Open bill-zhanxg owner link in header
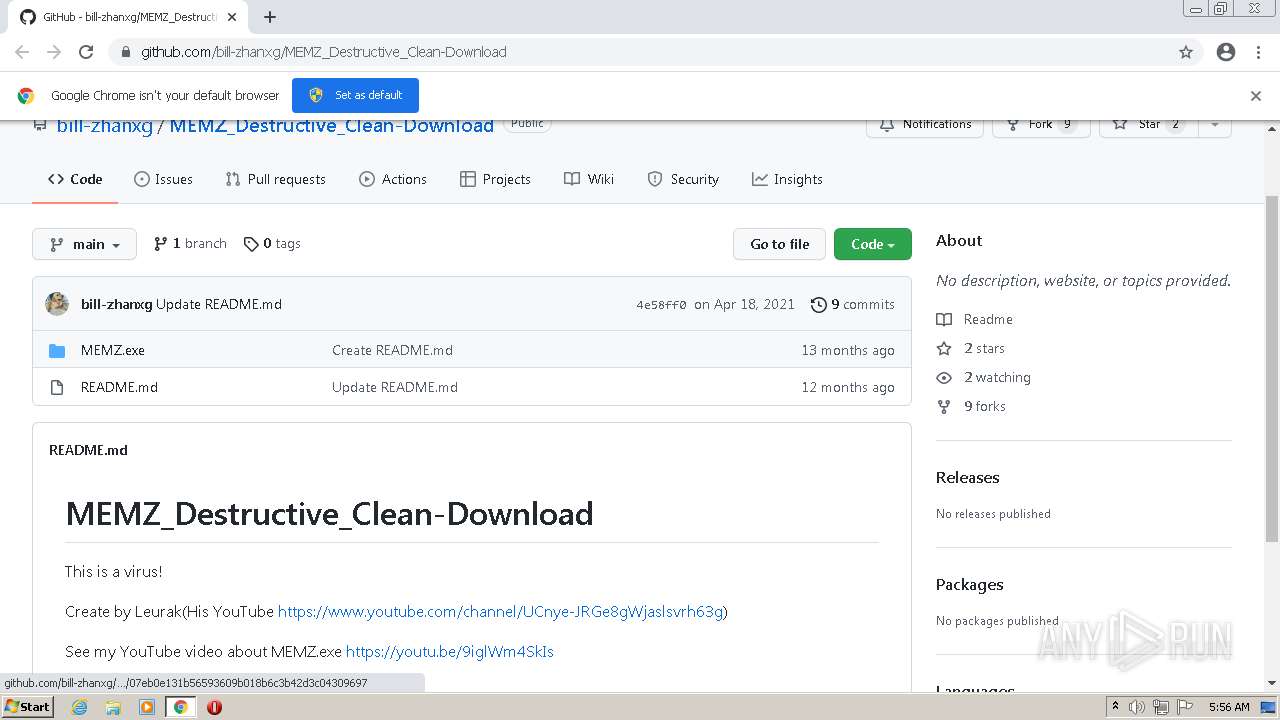 pos(104,125)
